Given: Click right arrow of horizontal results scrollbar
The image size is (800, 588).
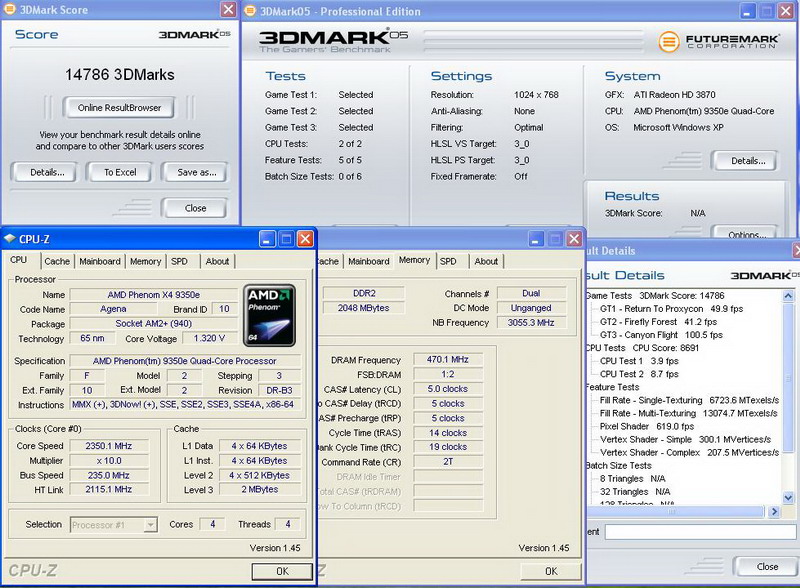Looking at the screenshot, I should pos(774,511).
